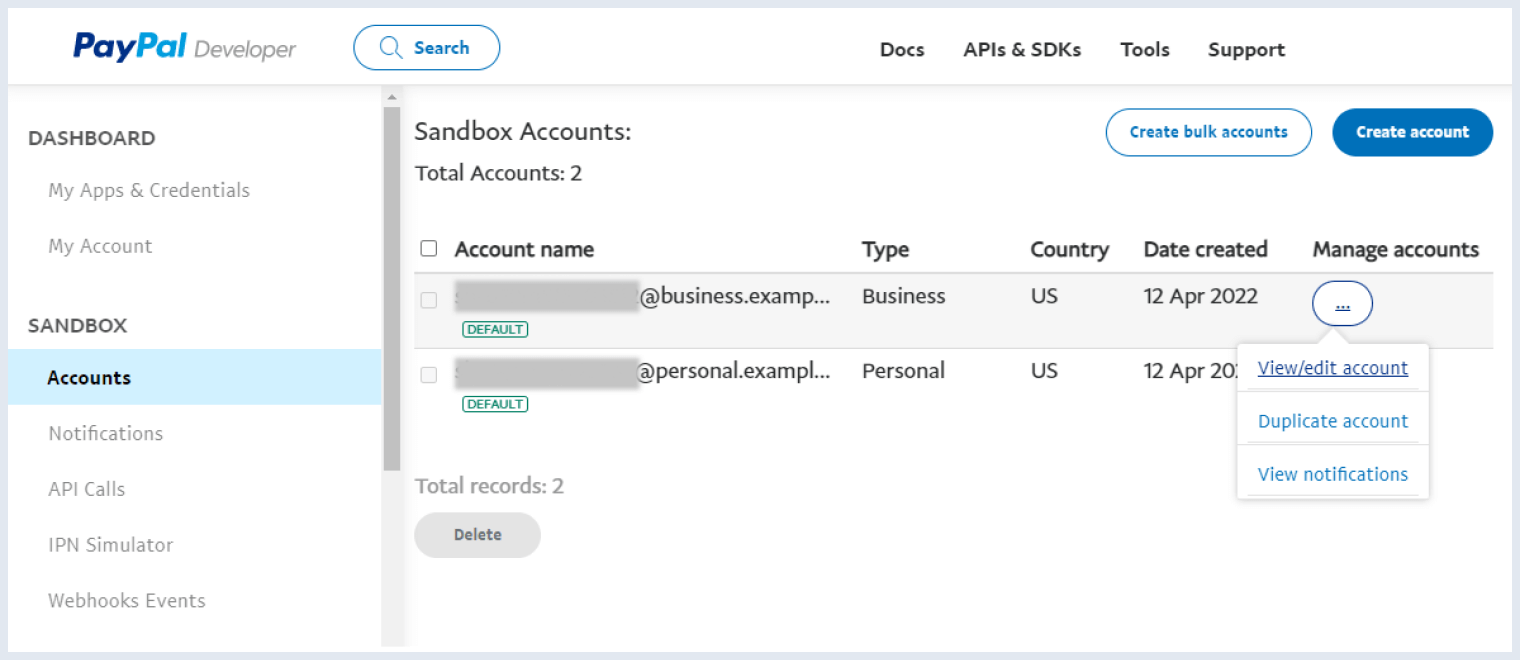
Task: Open the manage accounts ellipsis menu
Action: click(1342, 303)
